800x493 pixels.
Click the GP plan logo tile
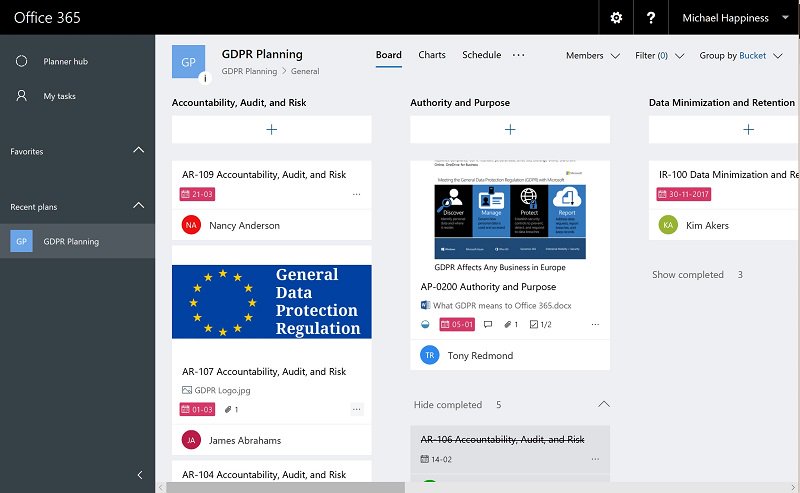(188, 62)
